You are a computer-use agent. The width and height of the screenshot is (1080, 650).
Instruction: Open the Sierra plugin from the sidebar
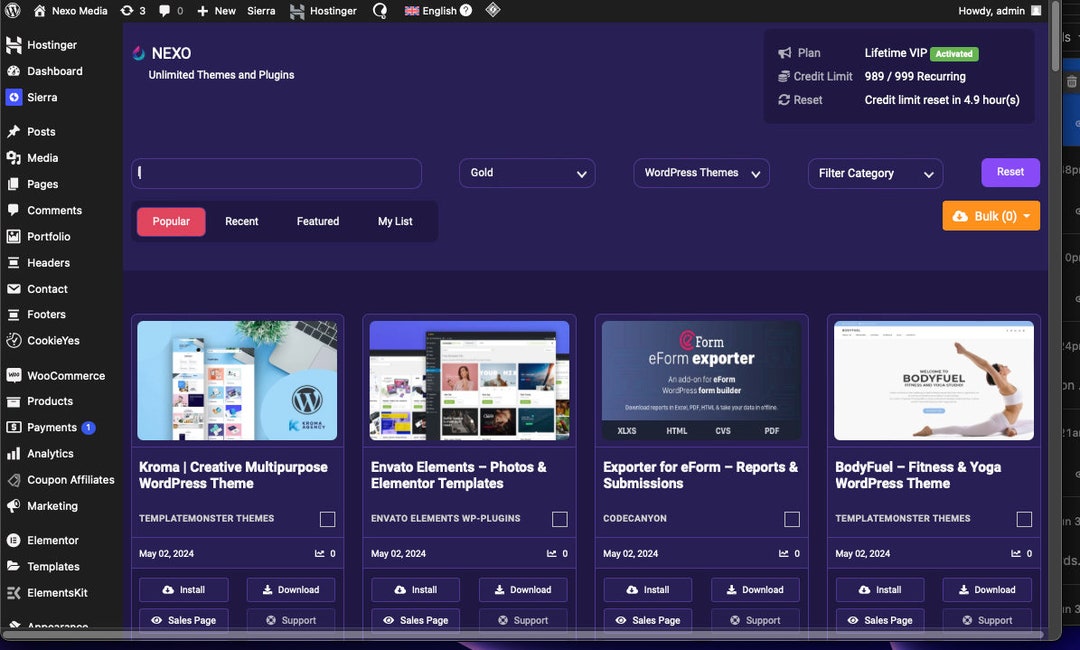[44, 97]
